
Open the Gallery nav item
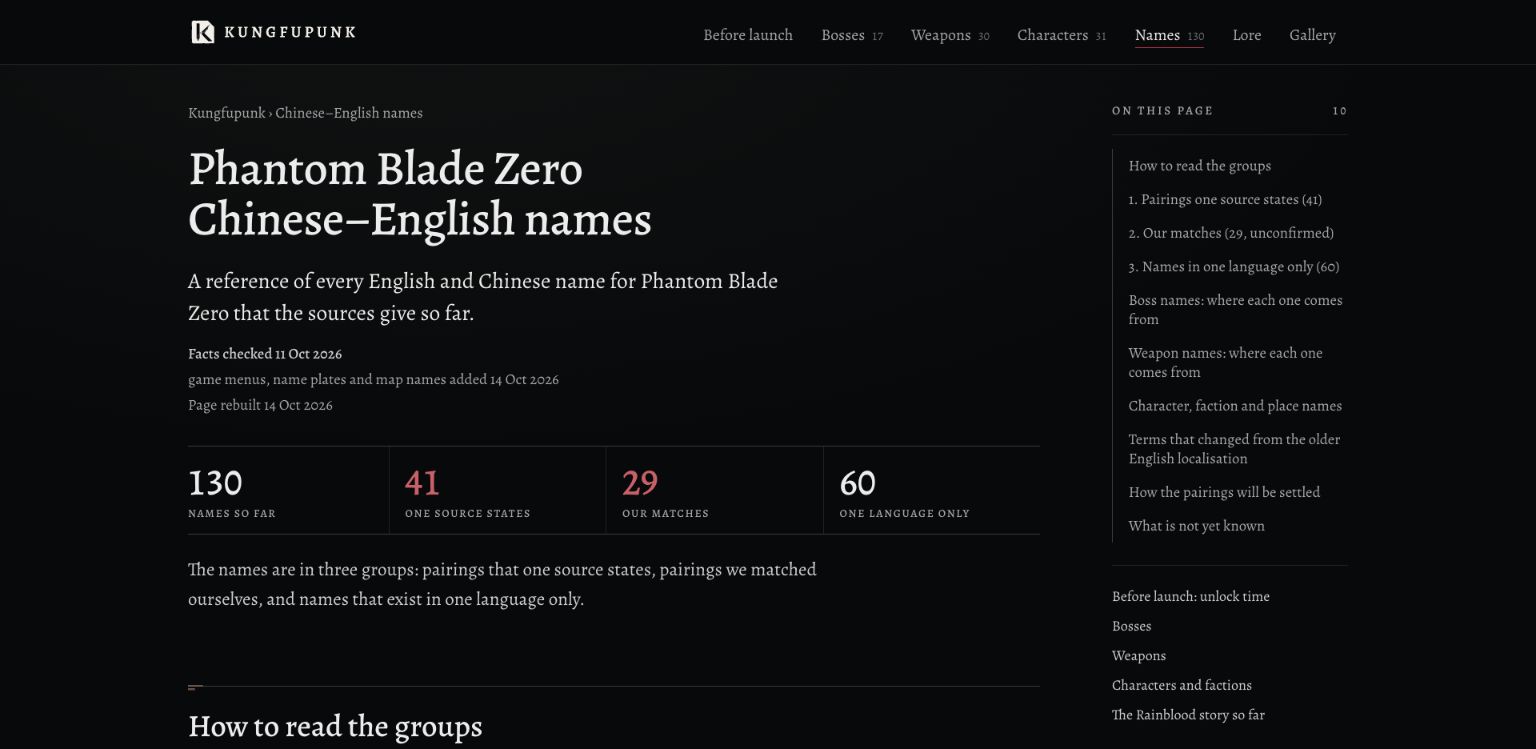1312,35
